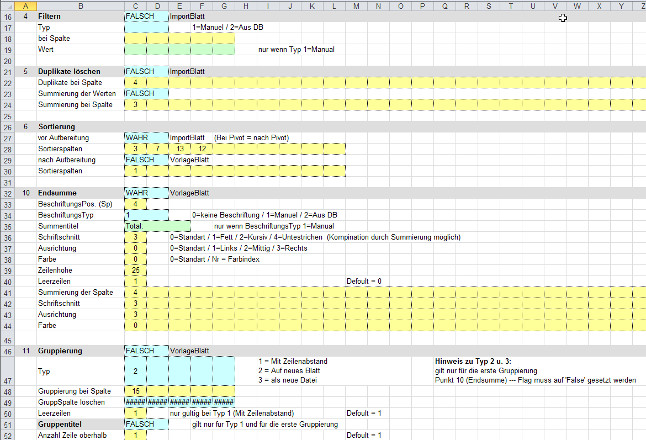The height and width of the screenshot is (440, 646).
Task: Click the BeschriftungsTyp value cell with 1
Action: point(135,215)
